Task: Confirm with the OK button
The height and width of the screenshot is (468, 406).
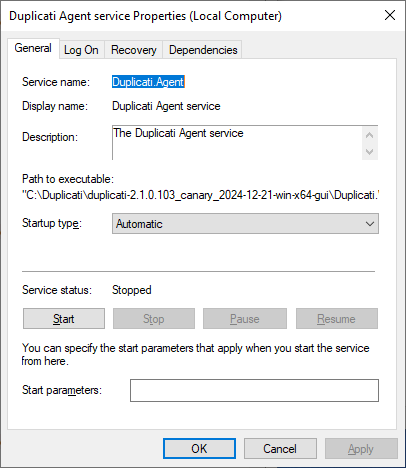Action: [199, 449]
